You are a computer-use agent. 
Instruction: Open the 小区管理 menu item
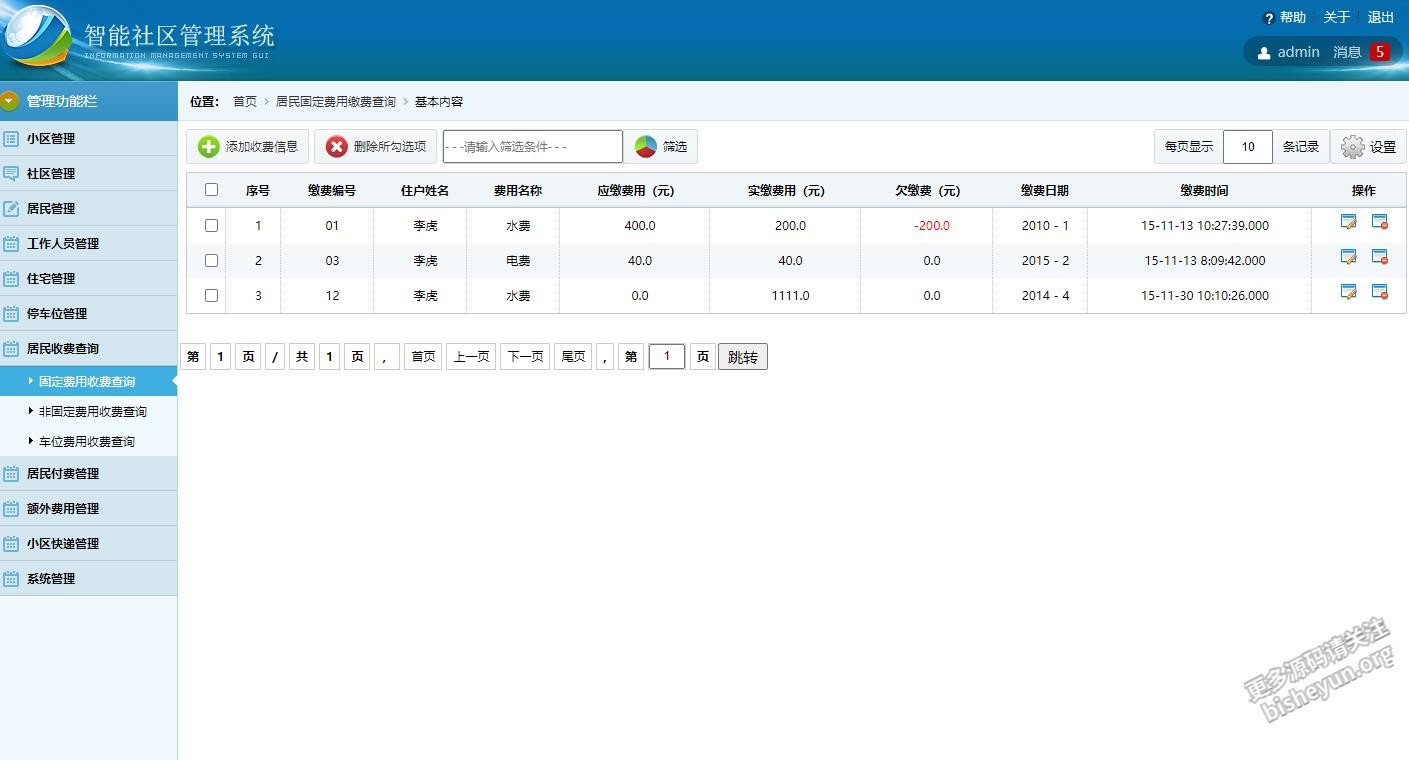[x=88, y=138]
